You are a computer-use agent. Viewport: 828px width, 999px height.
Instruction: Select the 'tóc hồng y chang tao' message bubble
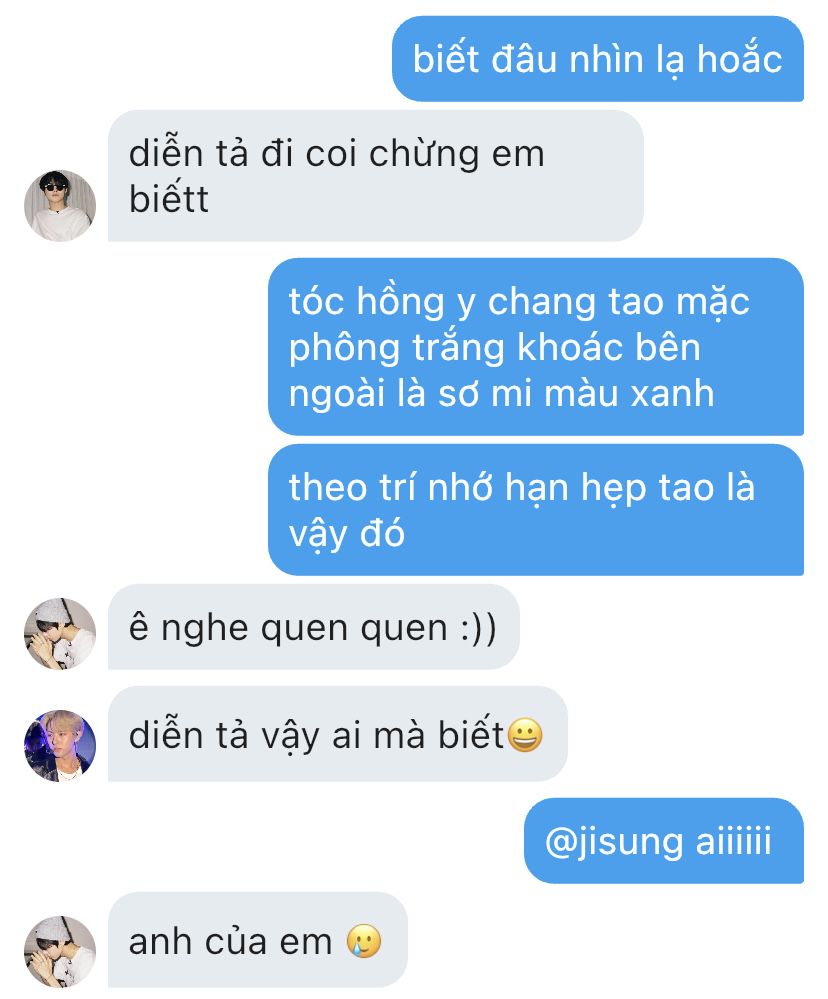point(536,347)
